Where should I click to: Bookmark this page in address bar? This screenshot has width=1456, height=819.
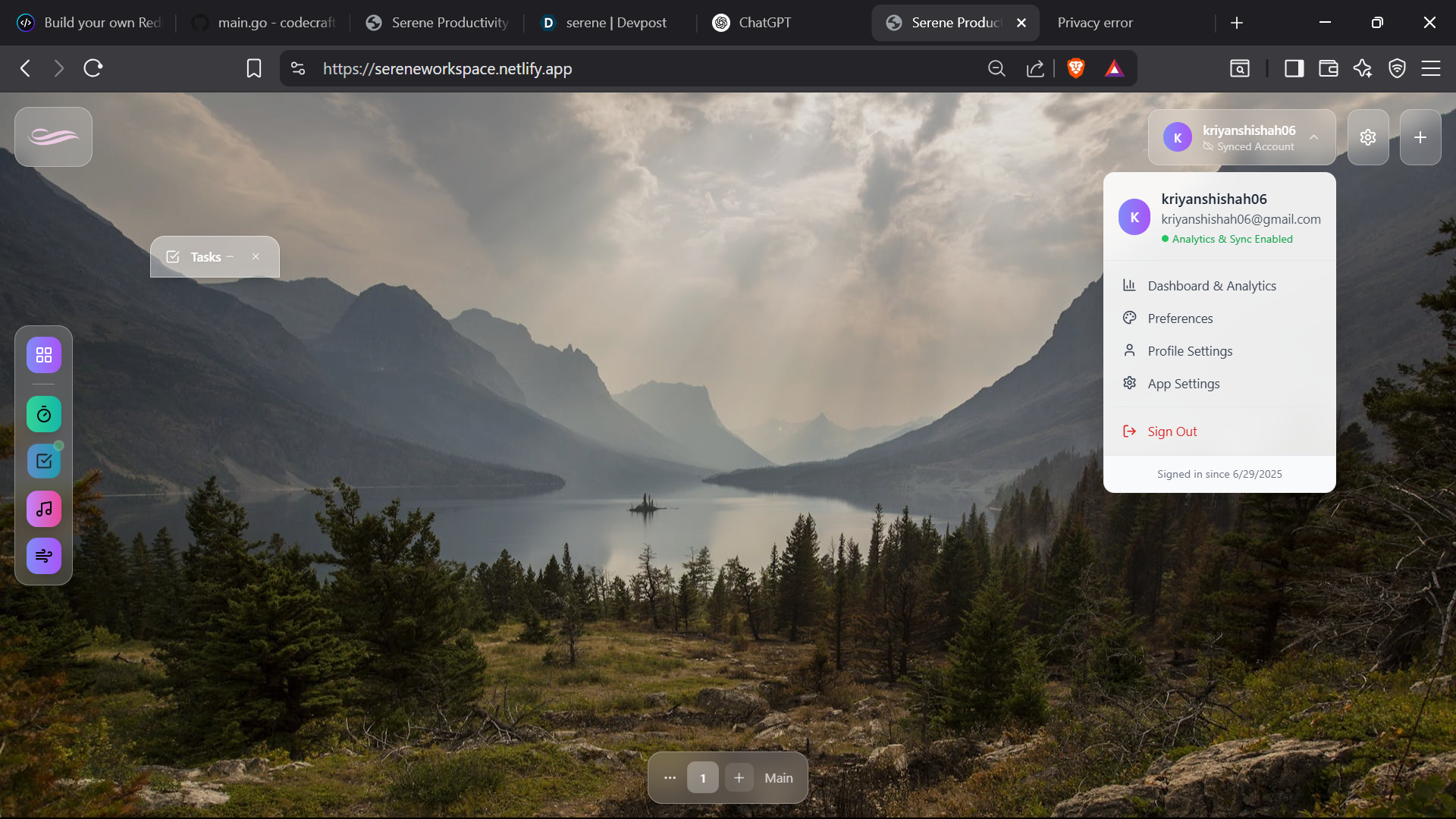[x=254, y=68]
